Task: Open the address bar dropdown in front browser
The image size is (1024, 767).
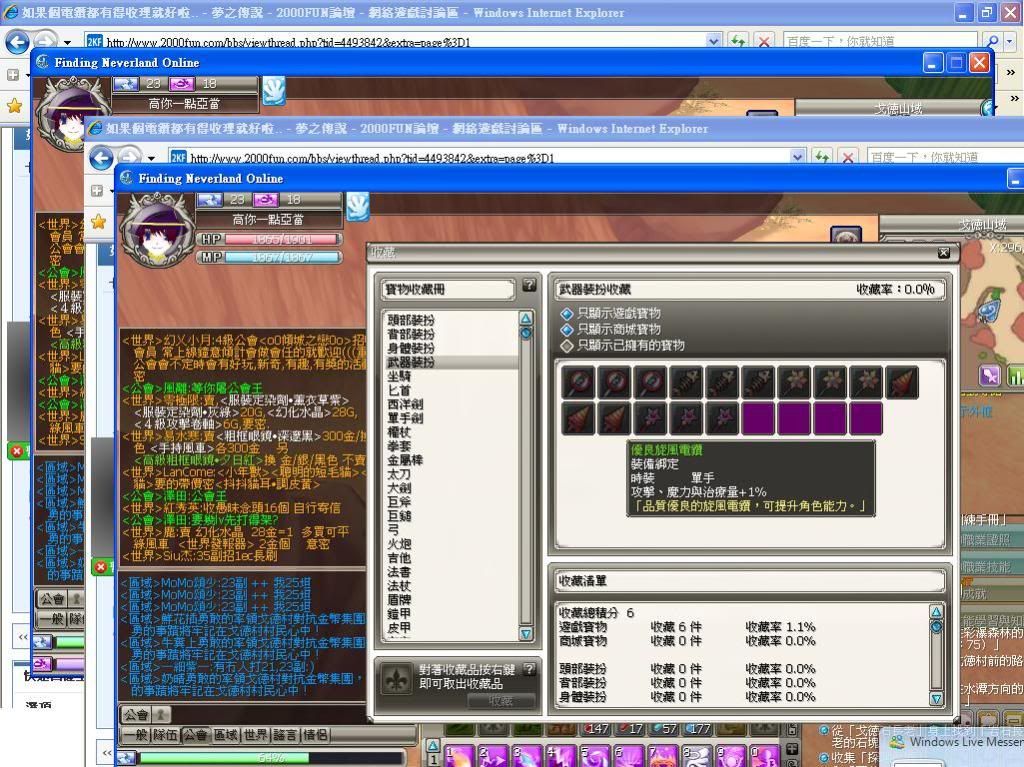Action: click(797, 157)
